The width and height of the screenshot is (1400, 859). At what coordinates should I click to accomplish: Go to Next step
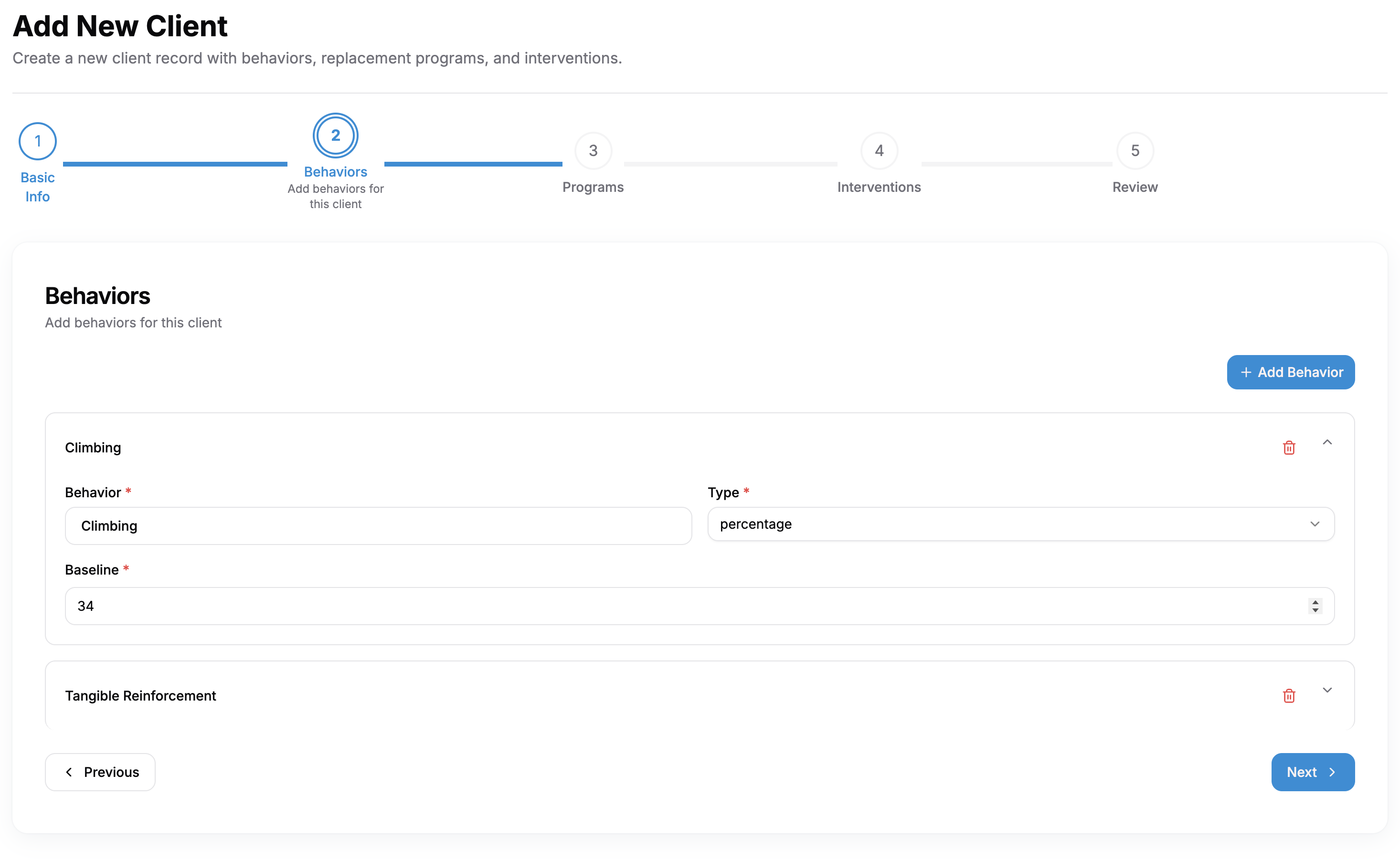(1312, 772)
